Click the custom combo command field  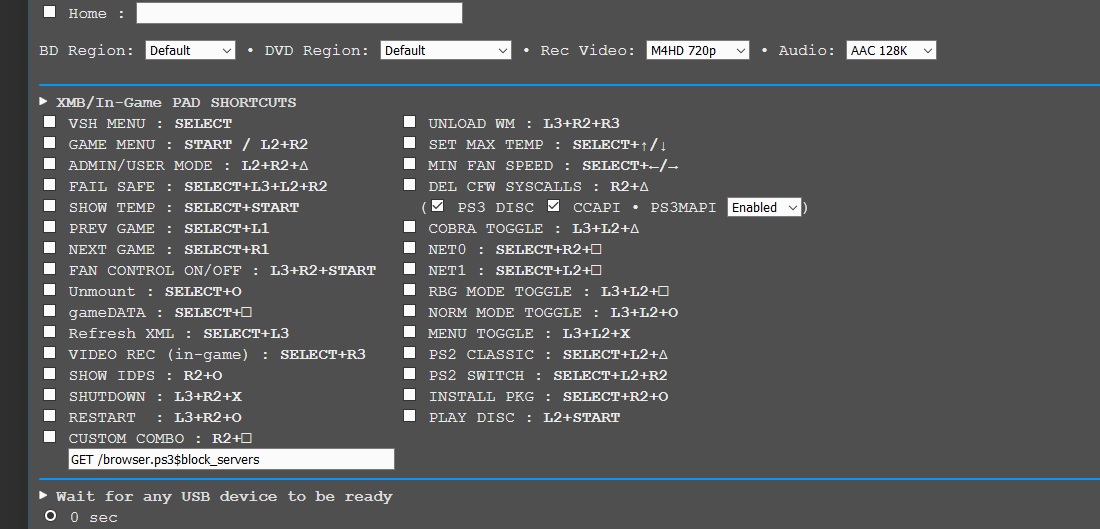coord(231,460)
